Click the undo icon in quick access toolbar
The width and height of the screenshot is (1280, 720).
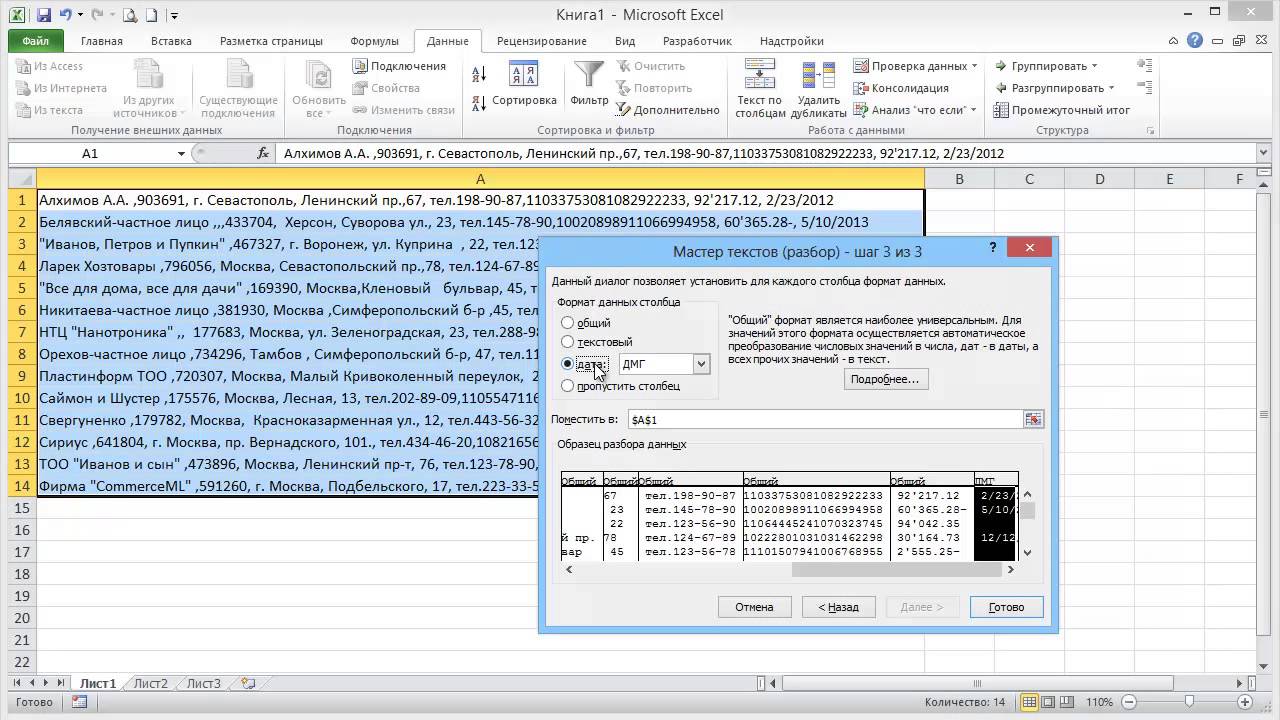[66, 15]
